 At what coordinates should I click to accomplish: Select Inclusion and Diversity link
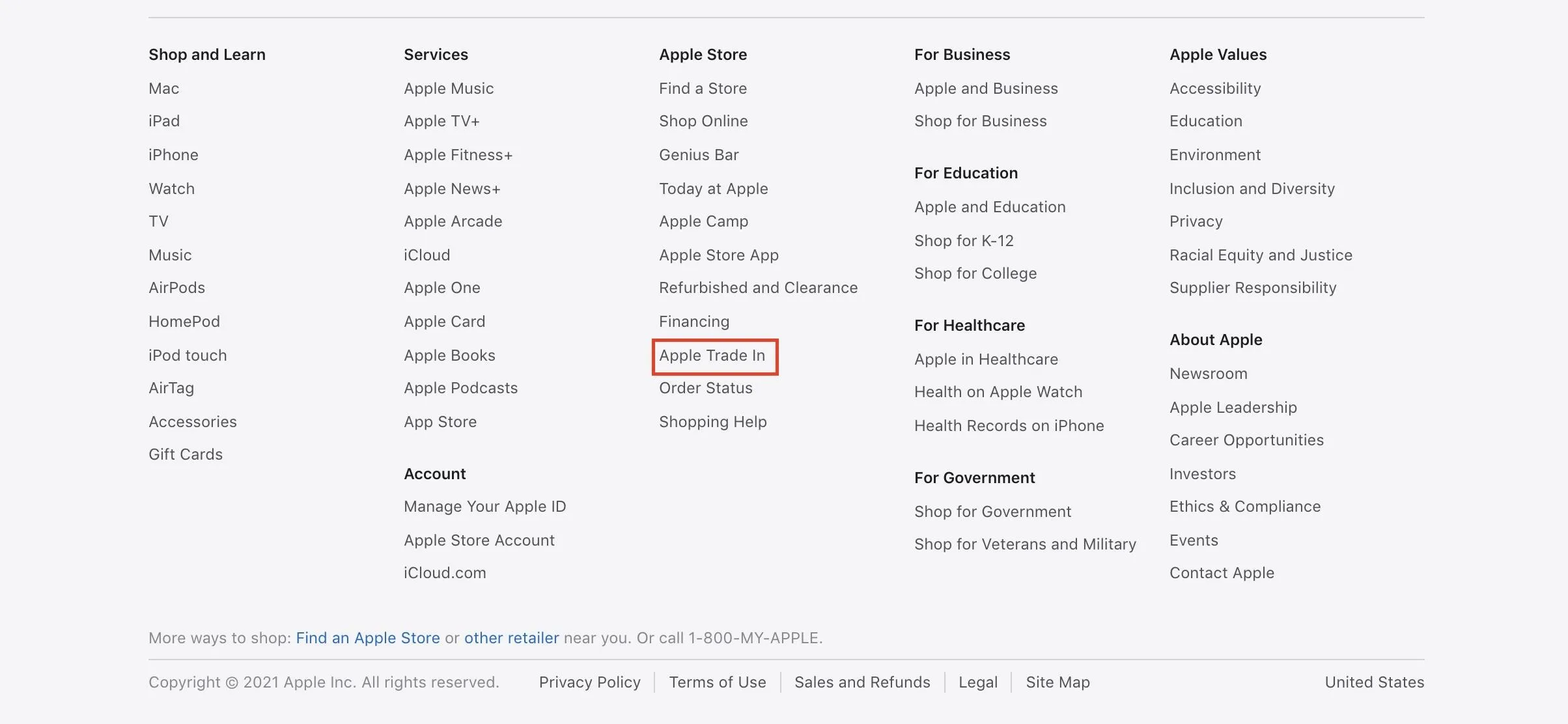click(x=1252, y=189)
